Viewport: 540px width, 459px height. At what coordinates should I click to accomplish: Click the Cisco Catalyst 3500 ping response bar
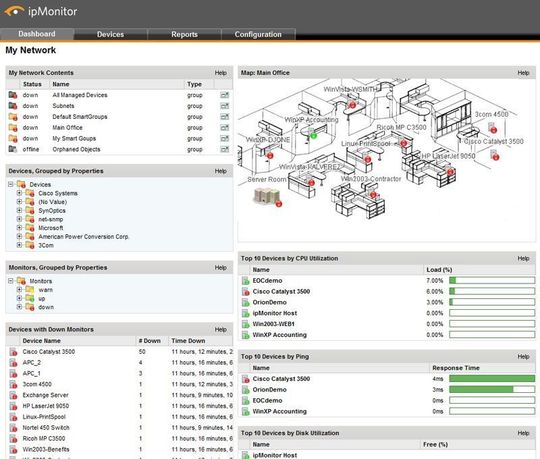coord(492,379)
